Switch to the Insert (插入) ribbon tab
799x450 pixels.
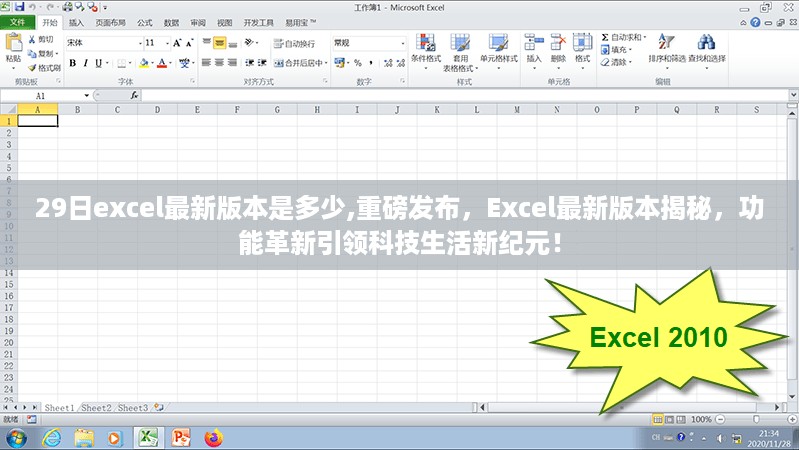click(x=76, y=21)
